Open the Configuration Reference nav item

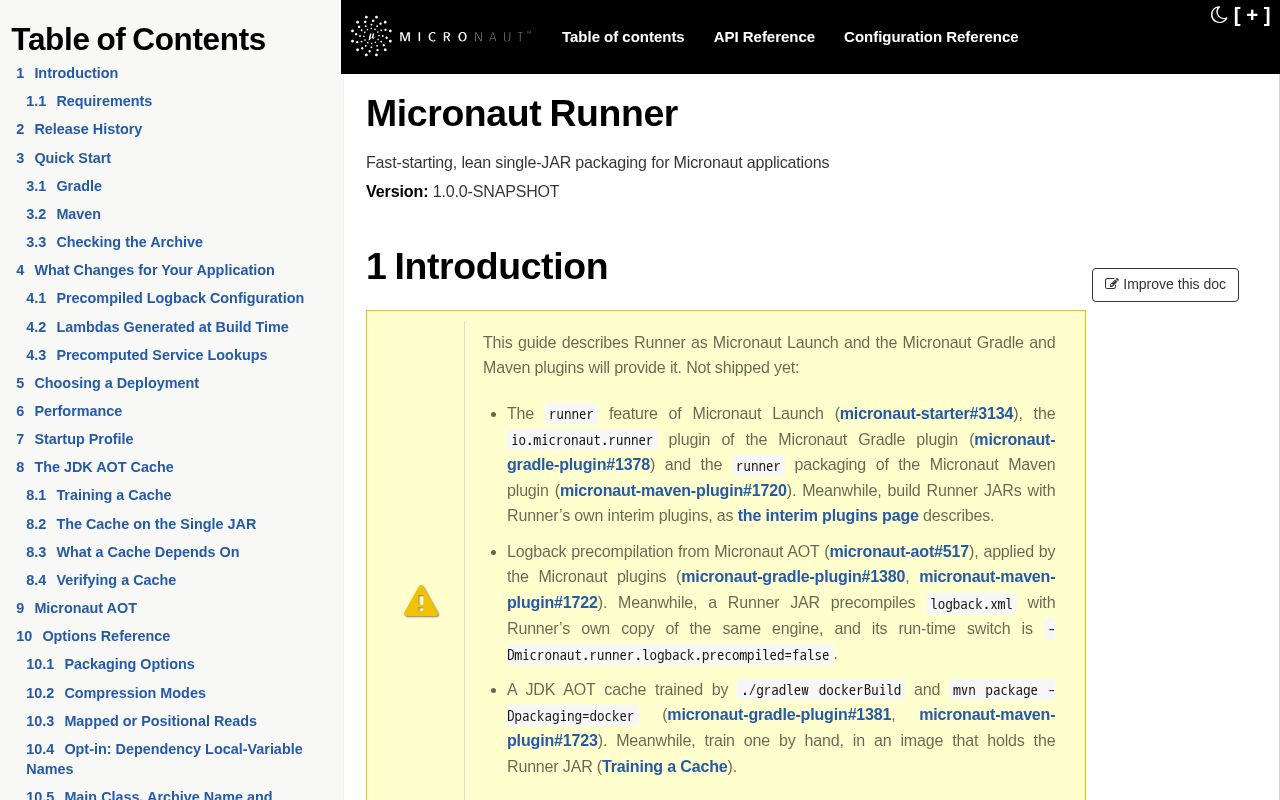point(931,37)
